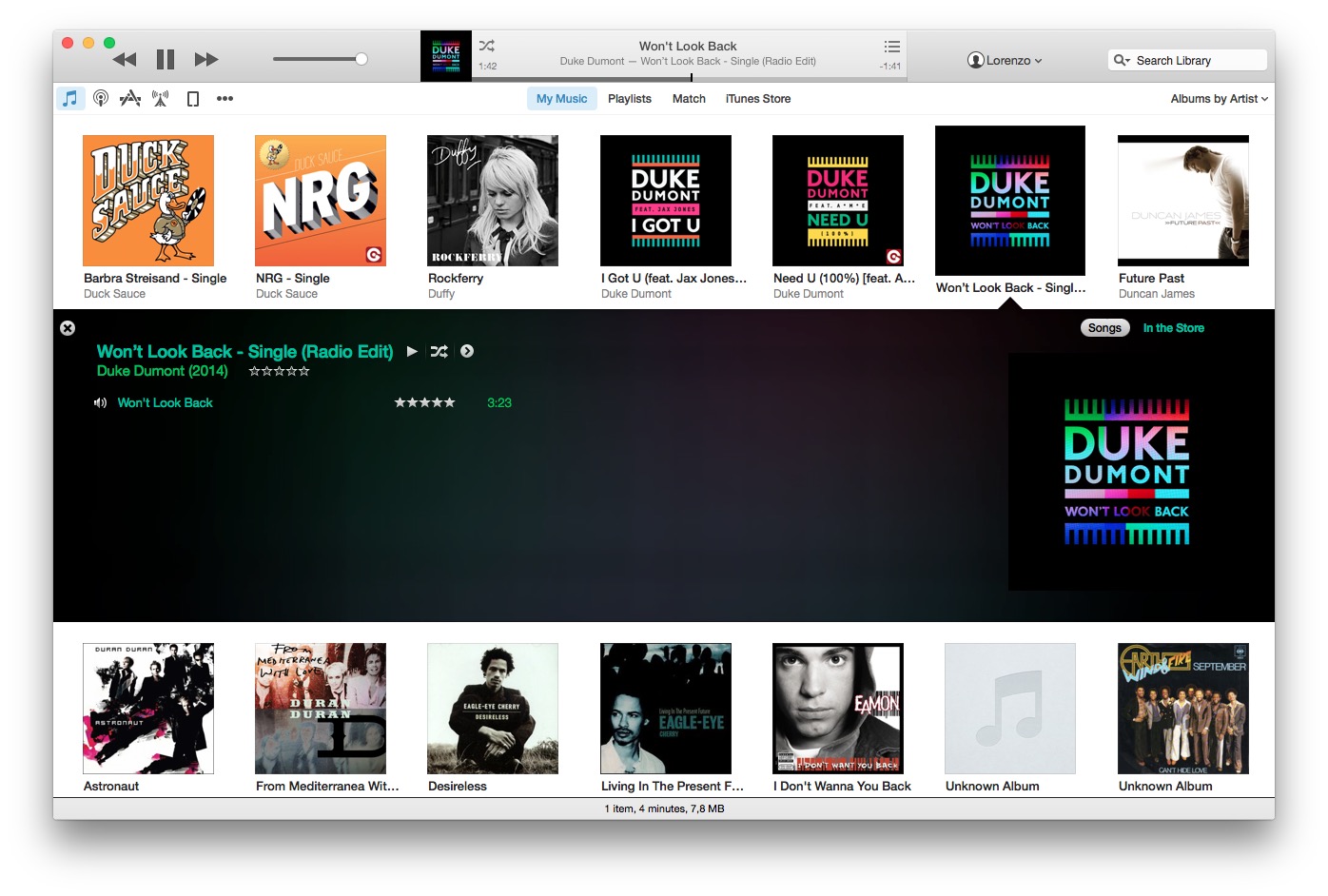Skip to the next track
This screenshot has width=1328, height=896.
206,60
